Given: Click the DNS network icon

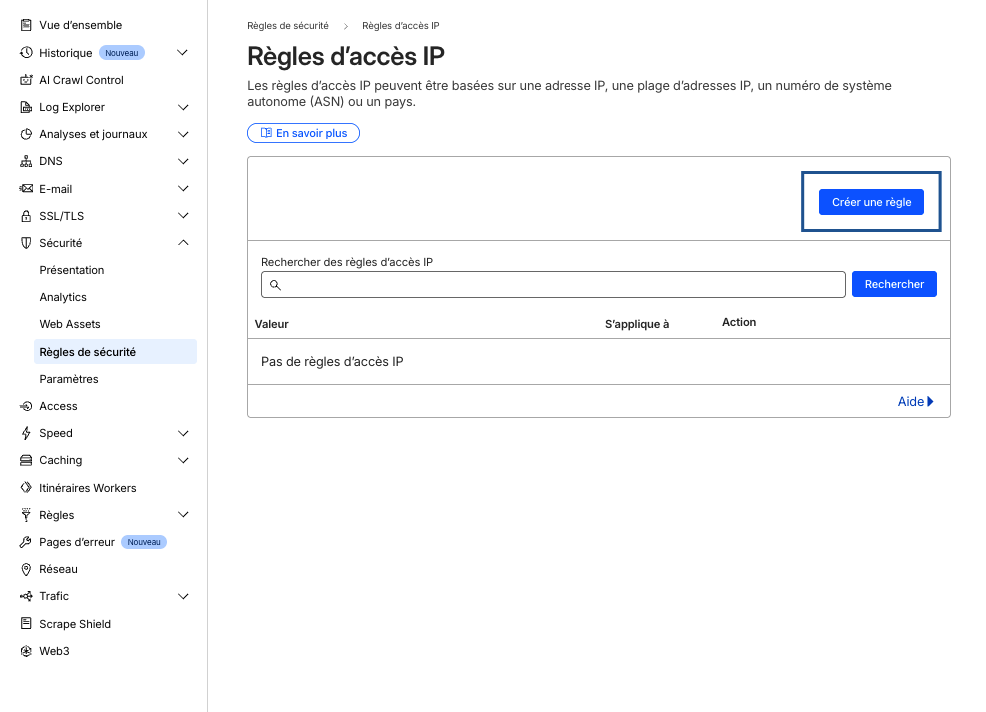Looking at the screenshot, I should tap(26, 161).
